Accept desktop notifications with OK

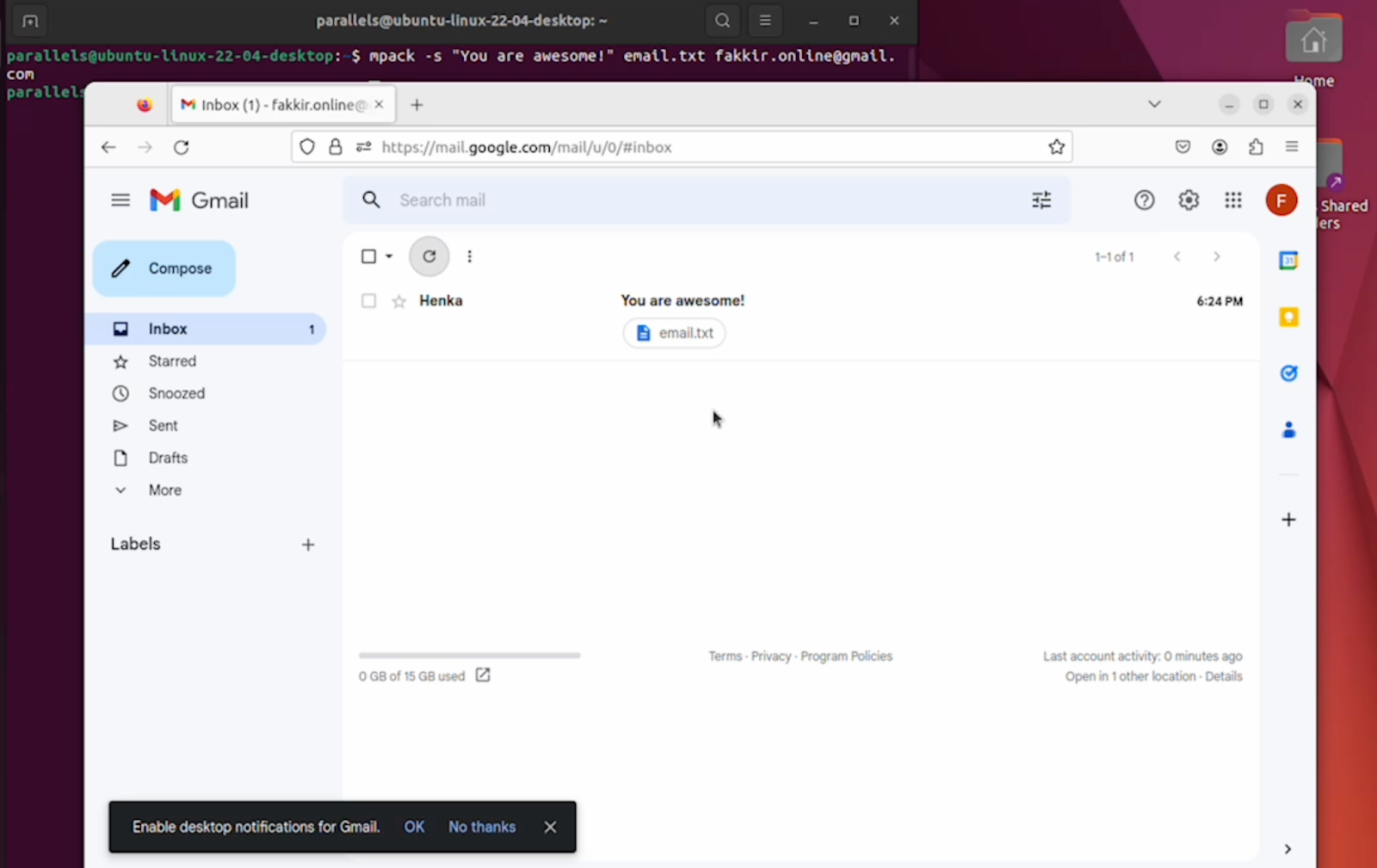(414, 827)
